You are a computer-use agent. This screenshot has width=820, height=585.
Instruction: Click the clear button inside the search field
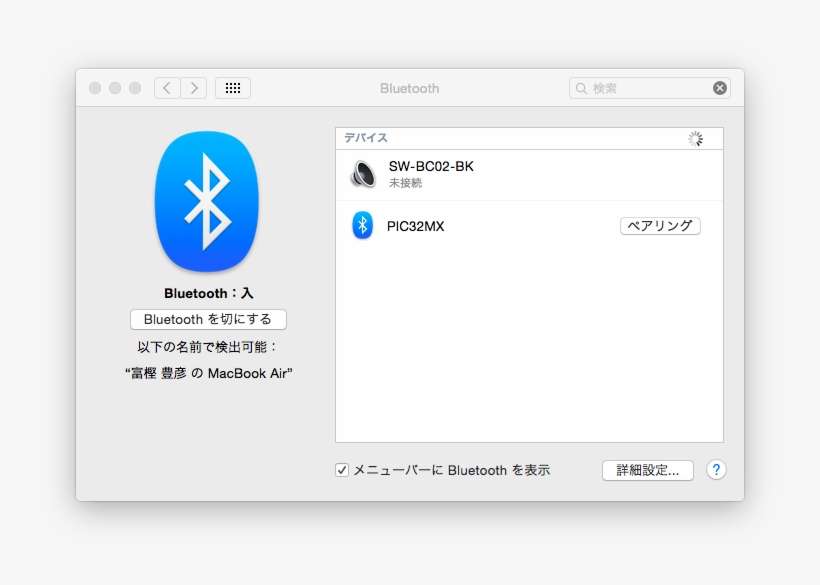pos(719,87)
